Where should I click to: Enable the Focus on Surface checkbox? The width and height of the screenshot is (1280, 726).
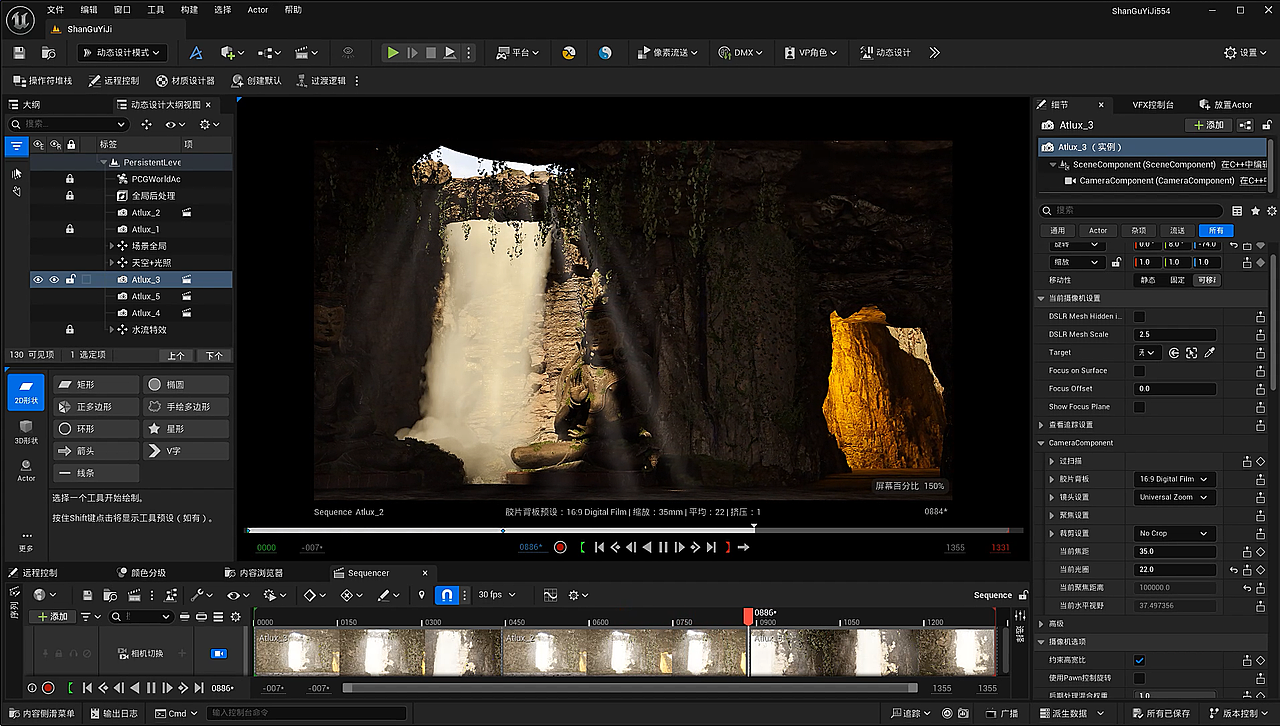point(1139,371)
